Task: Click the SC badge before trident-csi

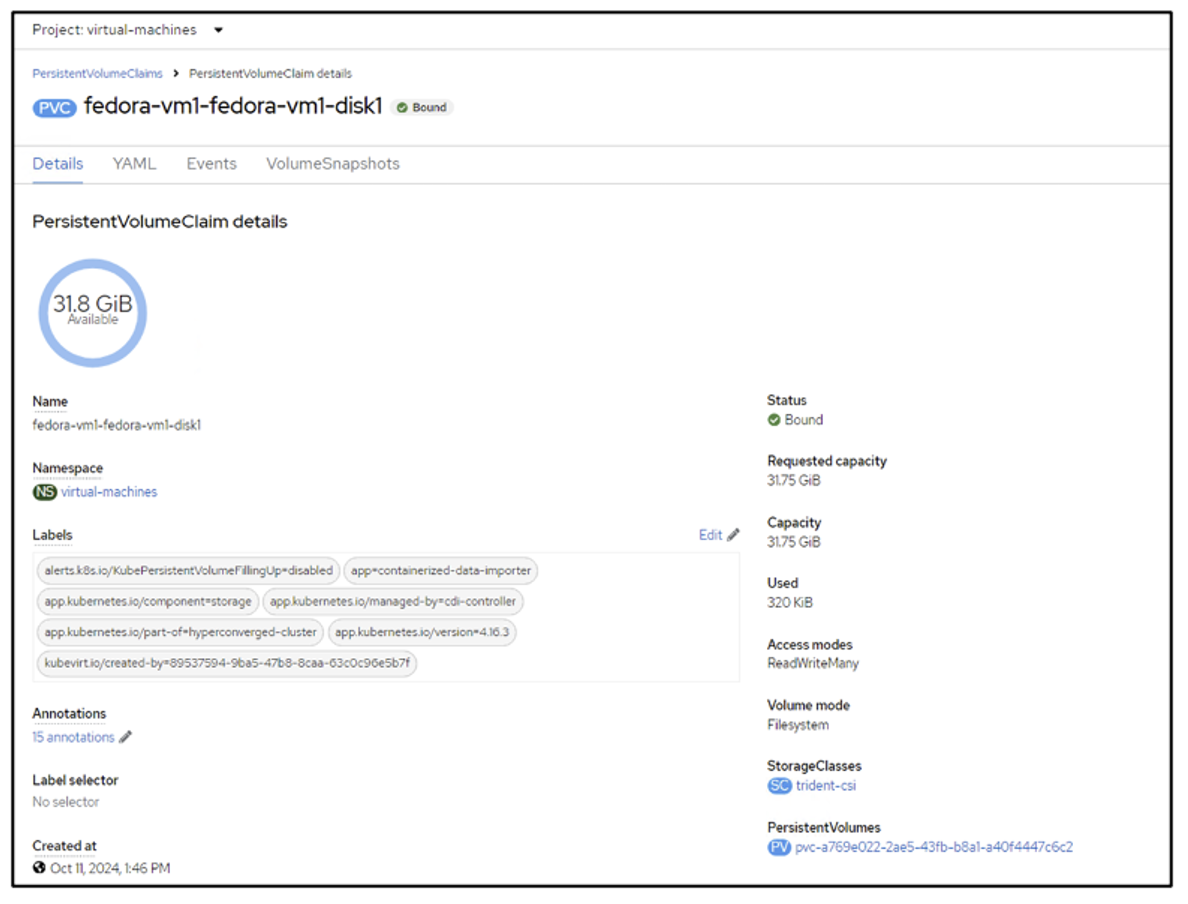Action: (778, 785)
